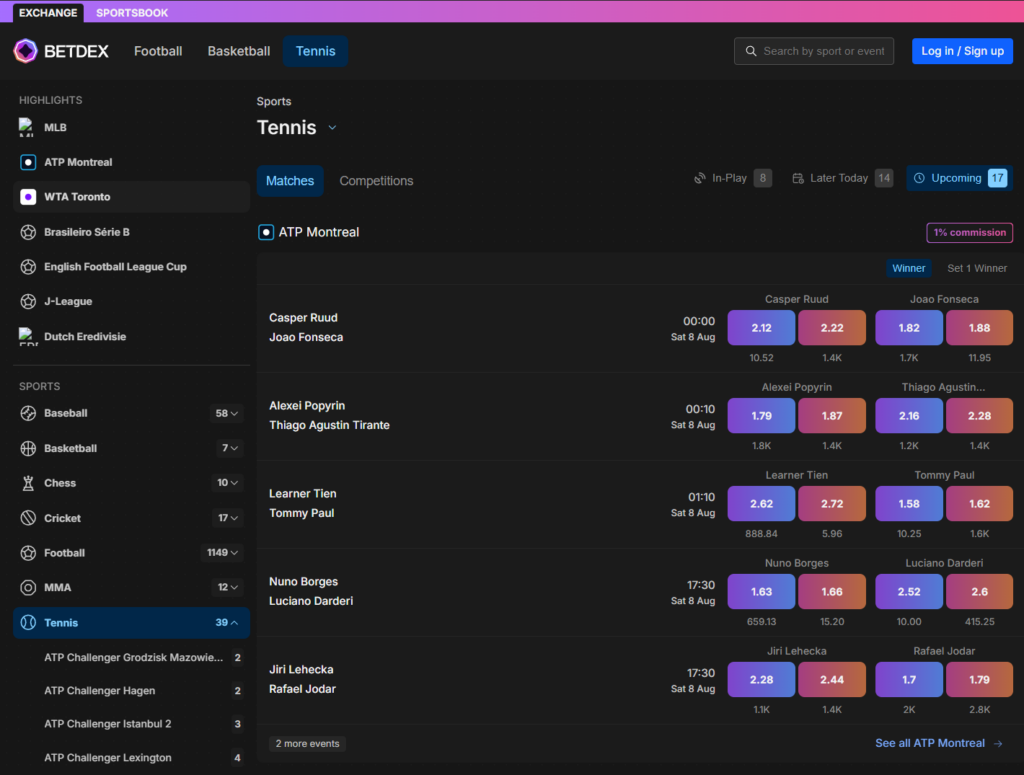Open Football in top navigation

158,51
